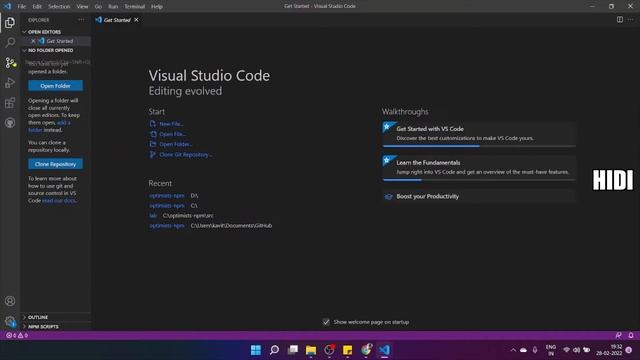The height and width of the screenshot is (360, 640).
Task: Click the VS Code taskbar icon
Action: point(384,350)
